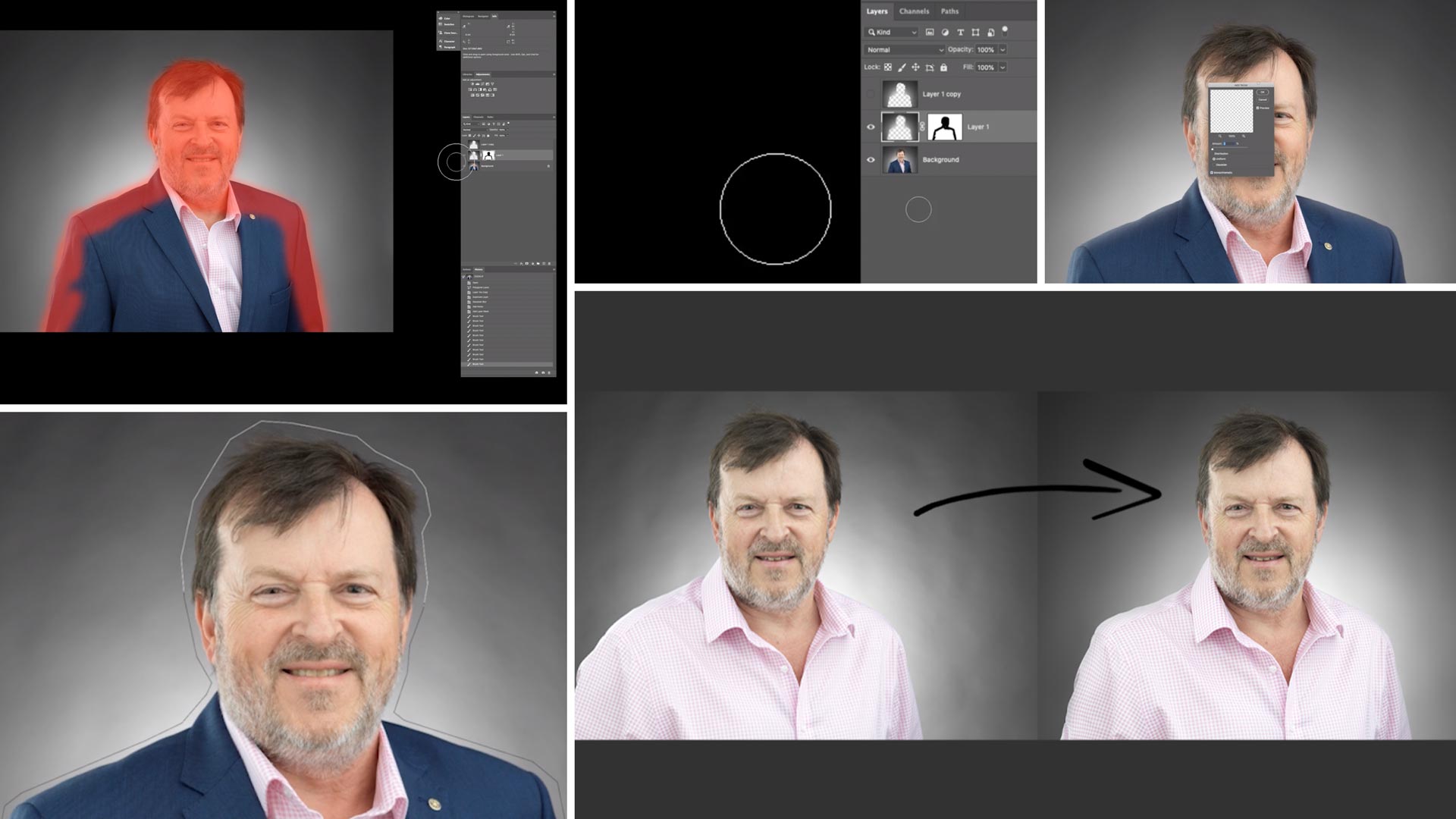Viewport: 1456px width, 819px height.
Task: Enable the Preview checkbox in the dialog
Action: point(1258,108)
